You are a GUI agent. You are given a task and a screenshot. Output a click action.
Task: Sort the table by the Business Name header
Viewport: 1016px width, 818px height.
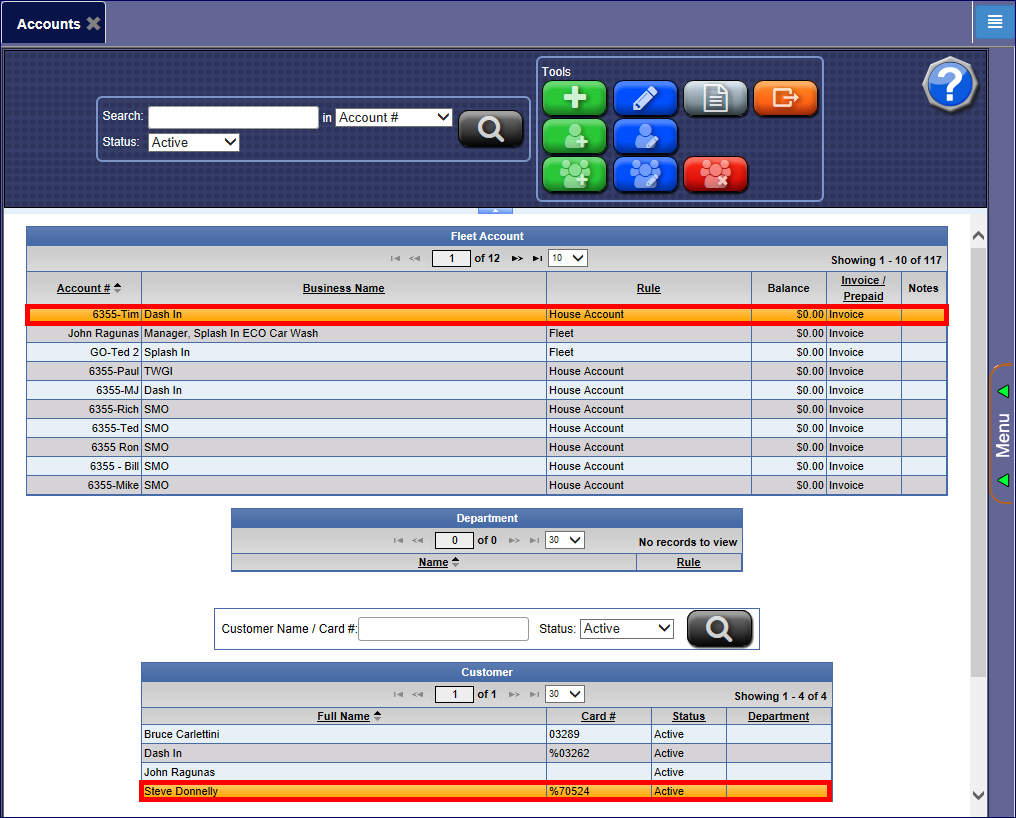tap(343, 288)
